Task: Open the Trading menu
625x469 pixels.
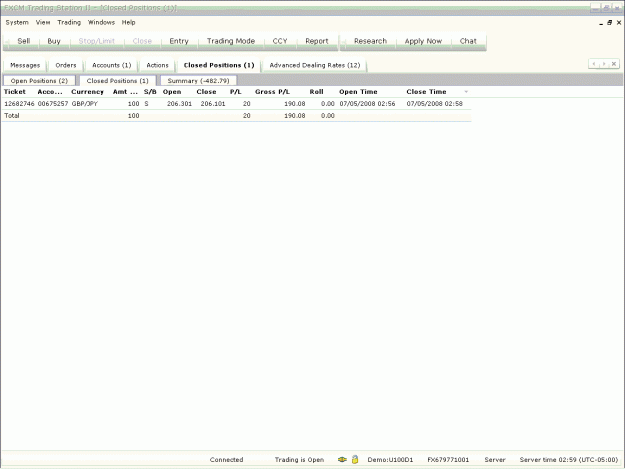Action: tap(69, 22)
